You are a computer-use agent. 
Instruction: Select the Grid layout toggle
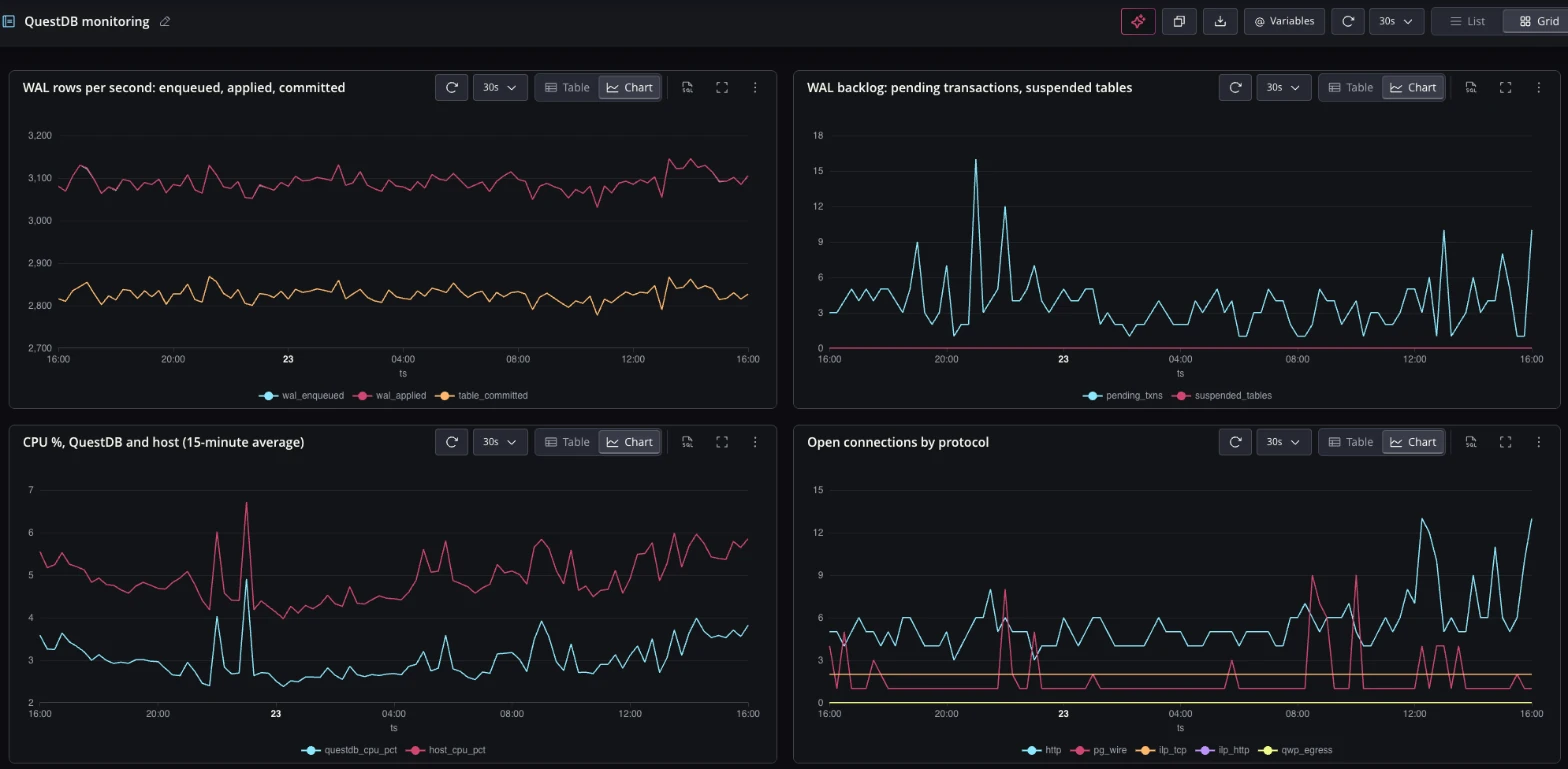(1538, 21)
